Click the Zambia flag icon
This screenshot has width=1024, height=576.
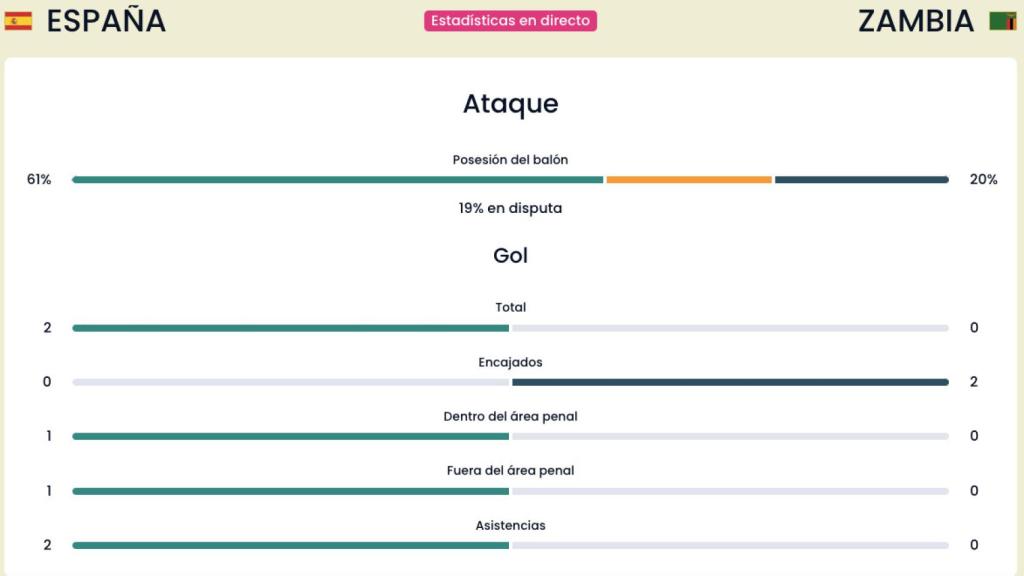pos(1002,21)
